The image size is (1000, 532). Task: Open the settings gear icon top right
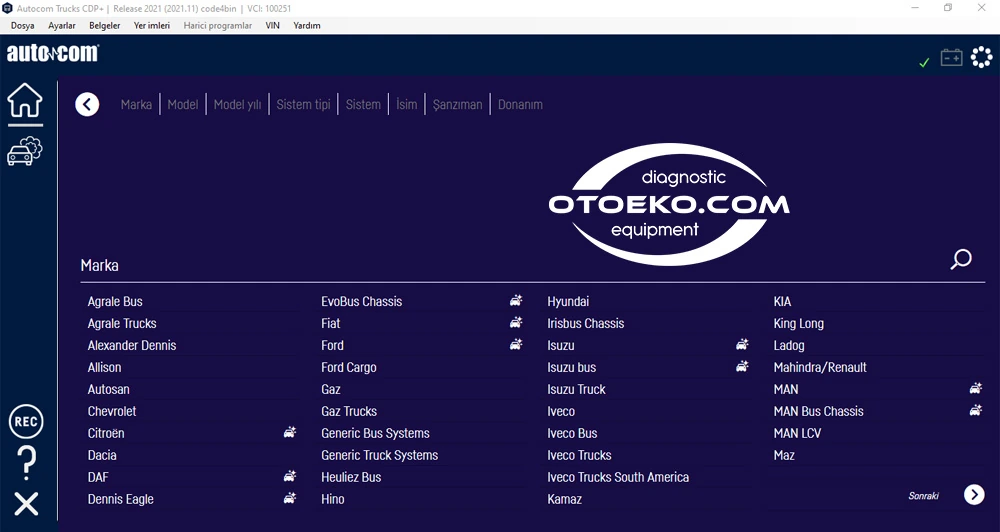(x=982, y=57)
